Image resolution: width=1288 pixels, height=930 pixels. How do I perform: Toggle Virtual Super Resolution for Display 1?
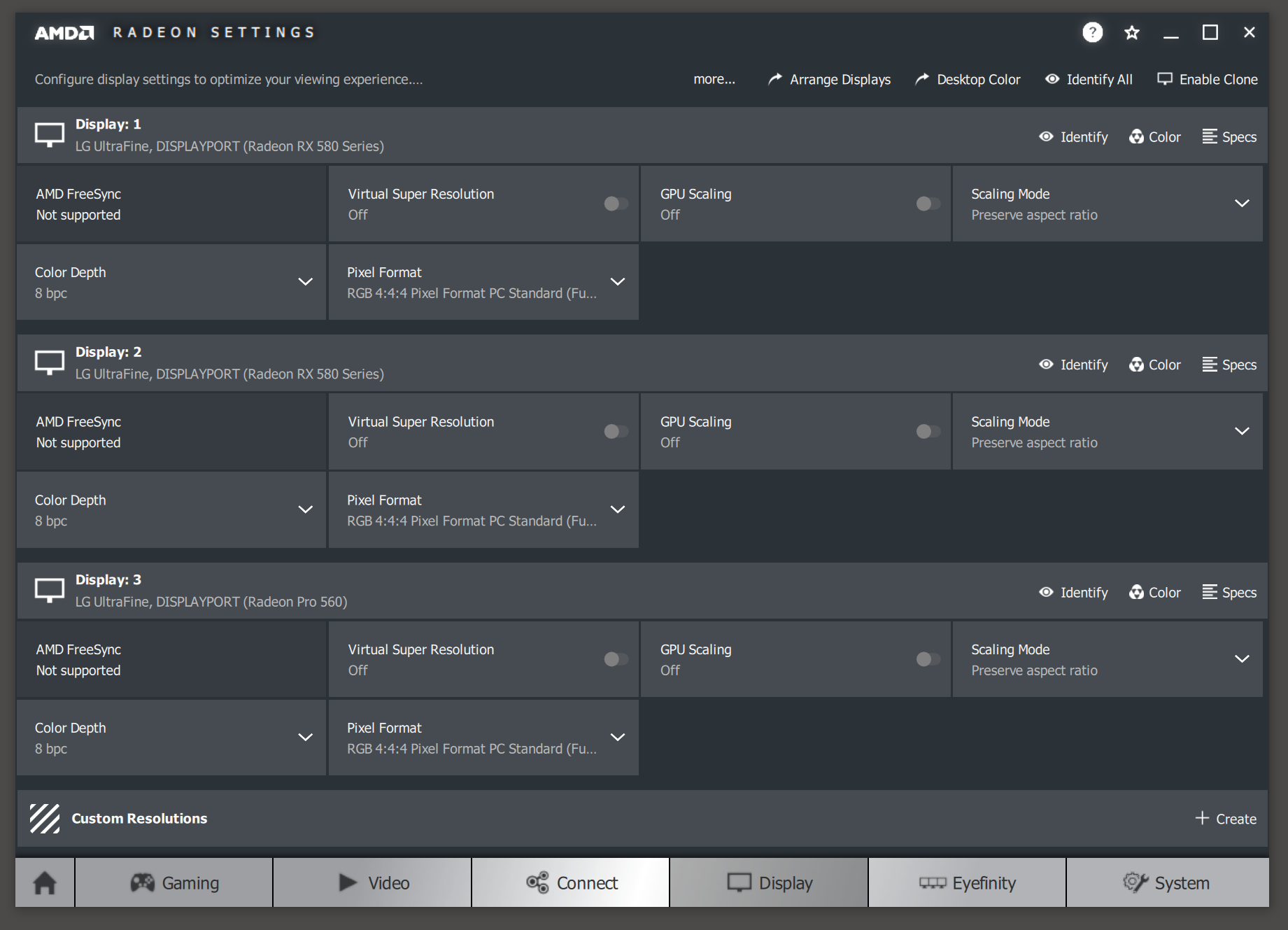click(x=616, y=204)
